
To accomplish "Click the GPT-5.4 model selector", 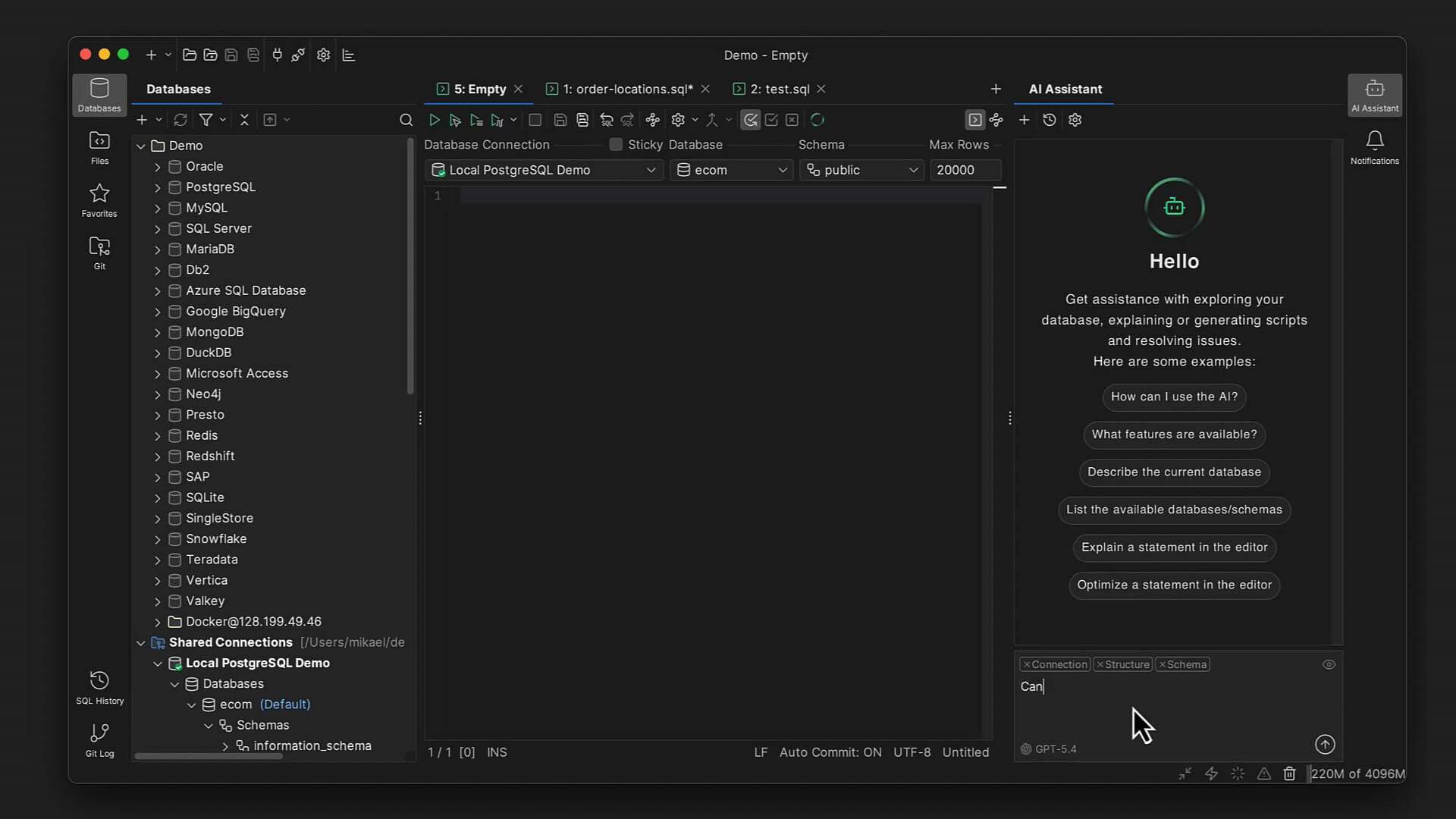I will [x=1049, y=749].
